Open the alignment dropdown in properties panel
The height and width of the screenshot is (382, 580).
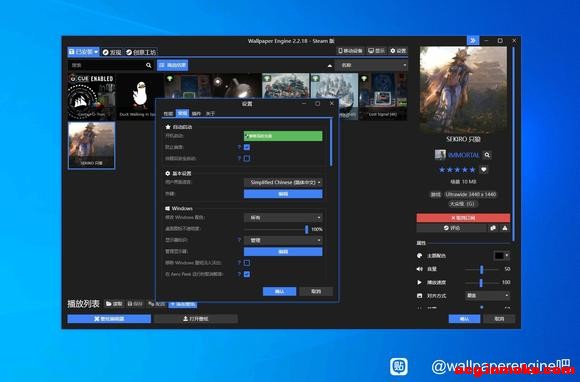tap(487, 295)
